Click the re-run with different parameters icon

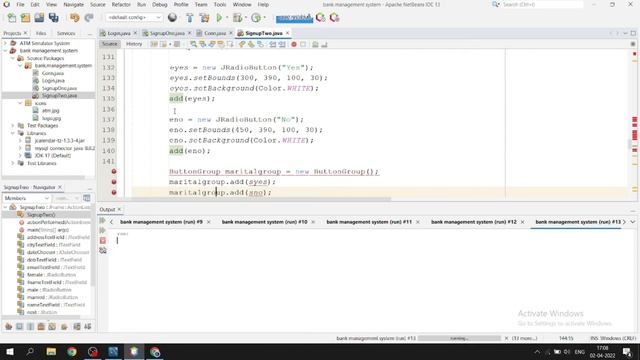point(103,231)
